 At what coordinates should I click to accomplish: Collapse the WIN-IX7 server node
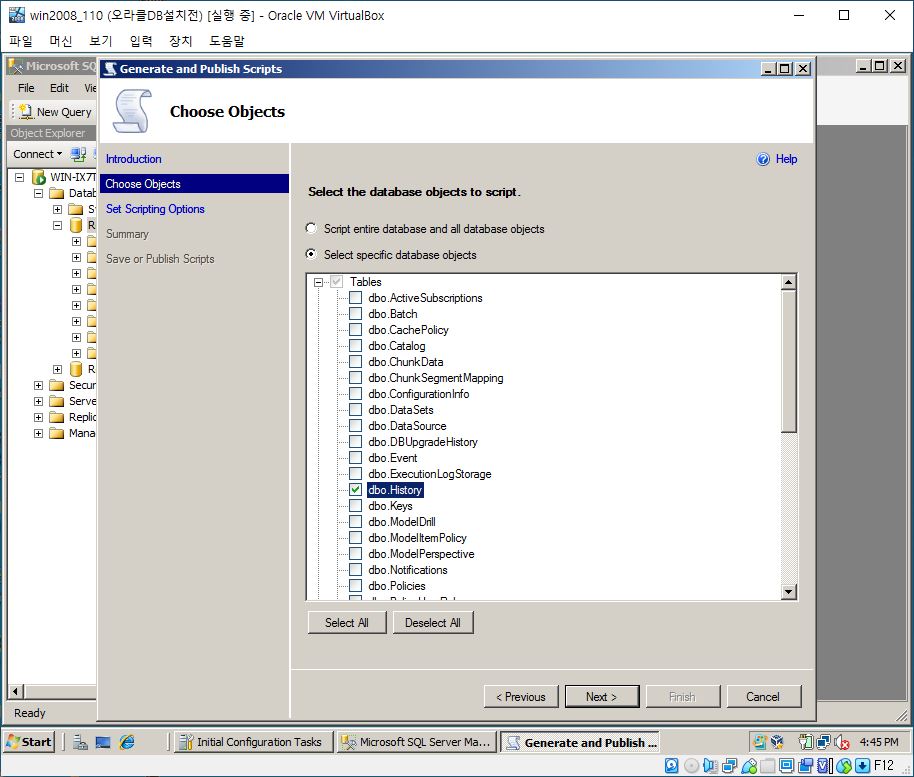(20, 177)
